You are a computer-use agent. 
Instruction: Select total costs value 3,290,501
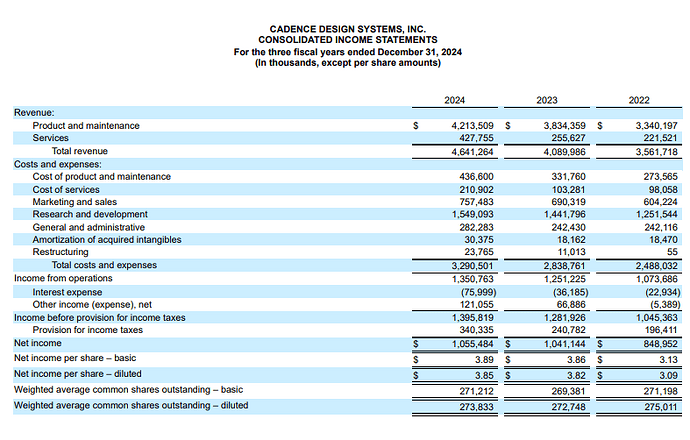[472, 266]
